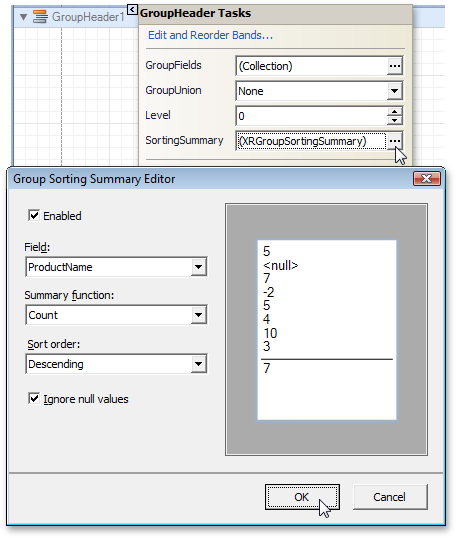Close the Group Sorting Summary Editor window

pos(426,178)
